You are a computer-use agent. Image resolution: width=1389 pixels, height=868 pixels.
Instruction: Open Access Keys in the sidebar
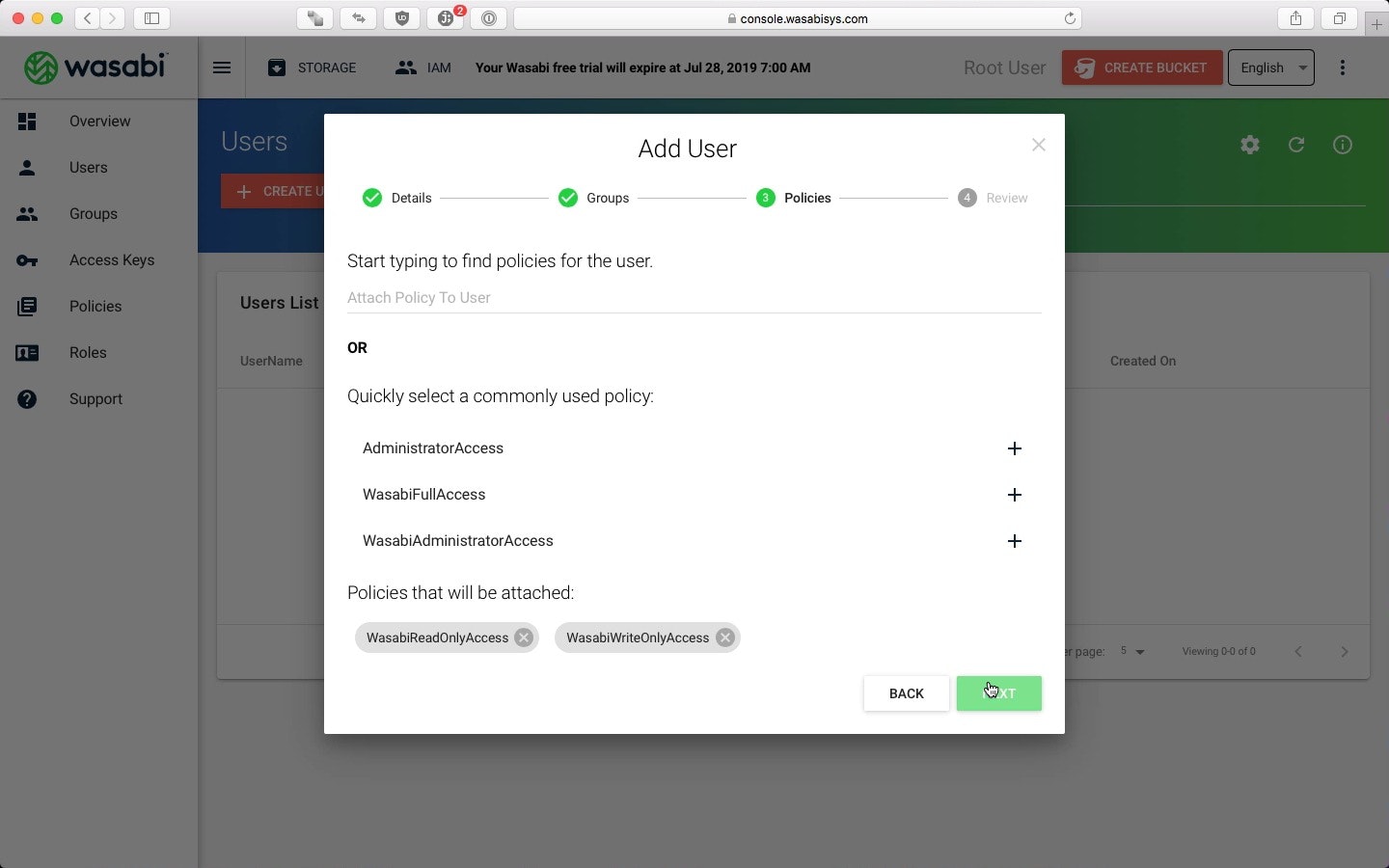[98, 260]
